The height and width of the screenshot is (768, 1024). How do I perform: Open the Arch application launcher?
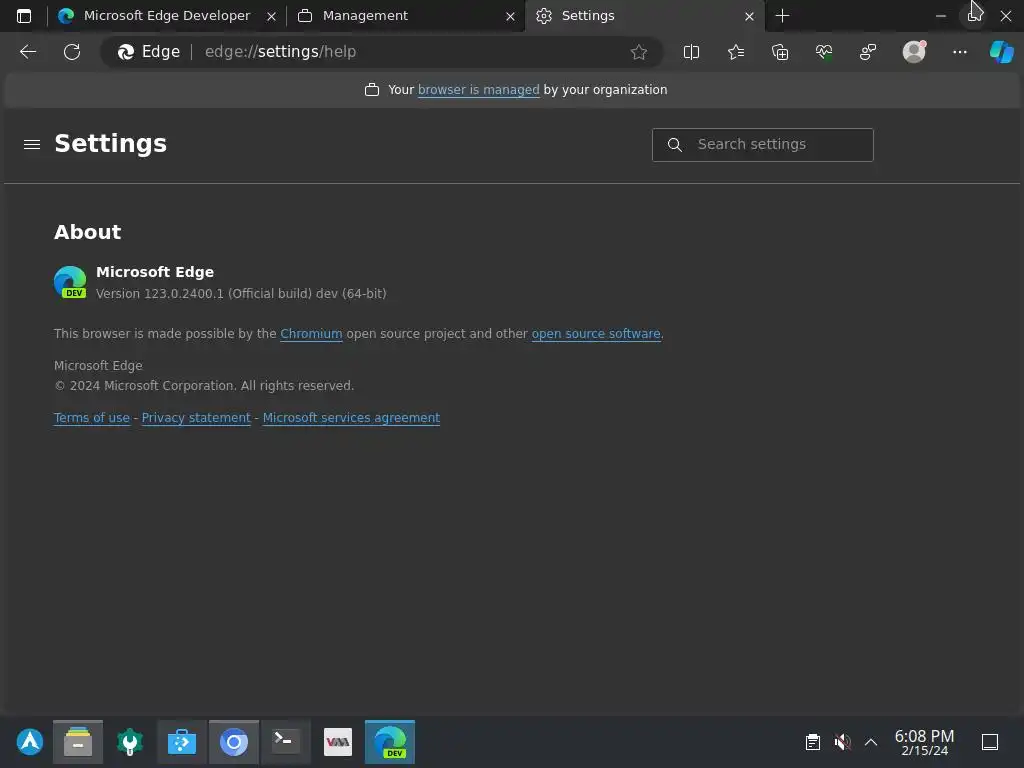click(x=29, y=742)
